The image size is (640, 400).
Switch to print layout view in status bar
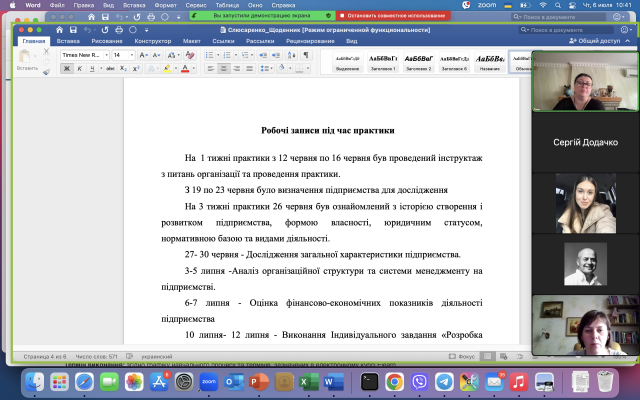[487, 356]
